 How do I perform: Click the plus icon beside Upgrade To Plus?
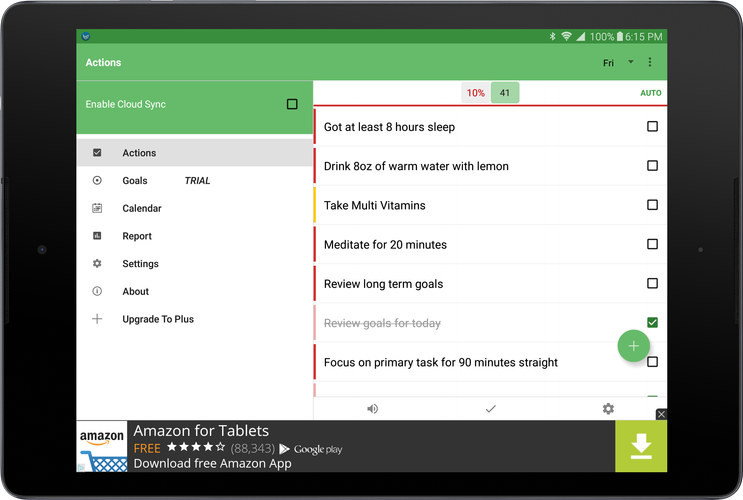97,319
